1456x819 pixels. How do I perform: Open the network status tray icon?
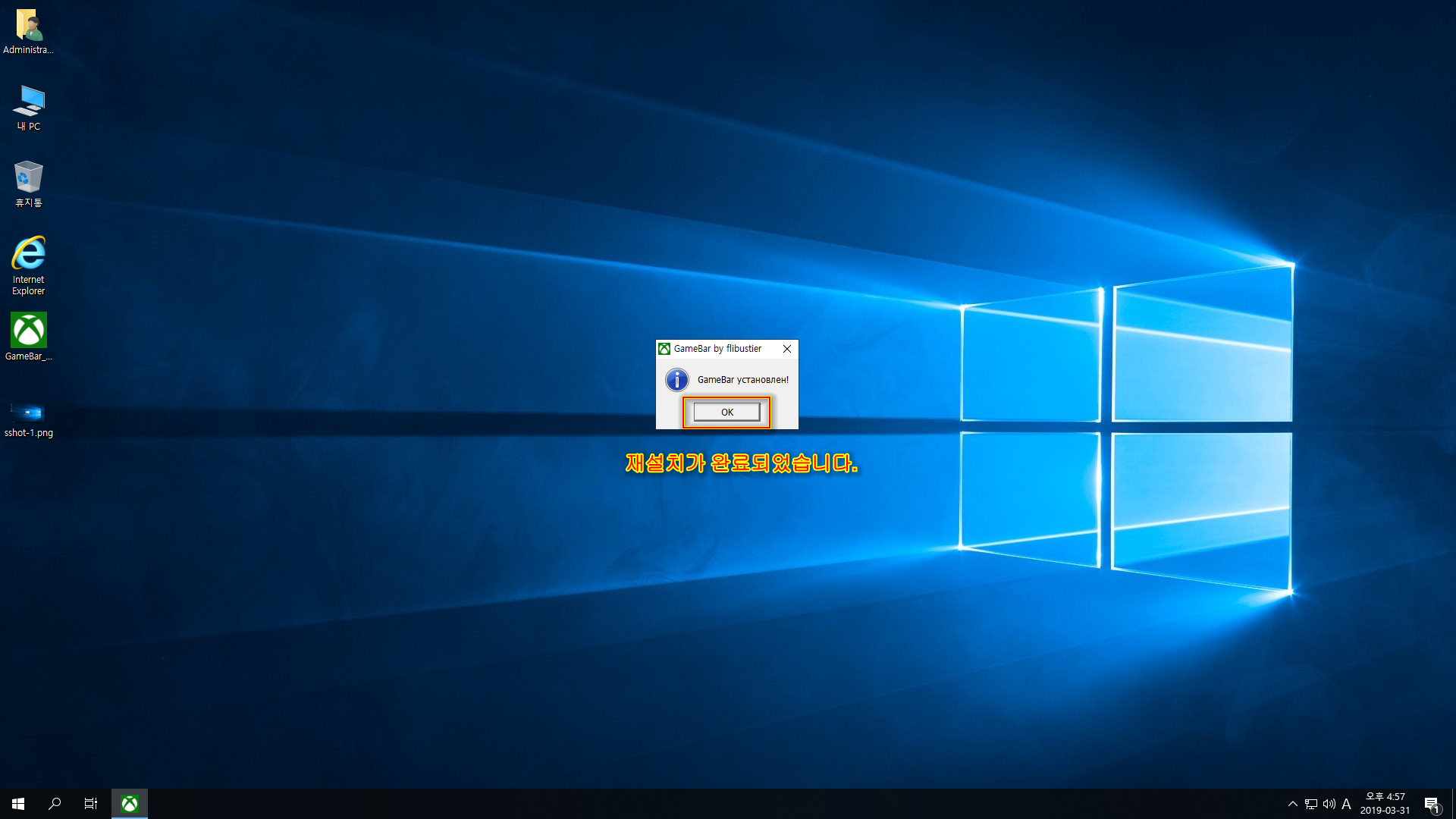click(x=1311, y=804)
